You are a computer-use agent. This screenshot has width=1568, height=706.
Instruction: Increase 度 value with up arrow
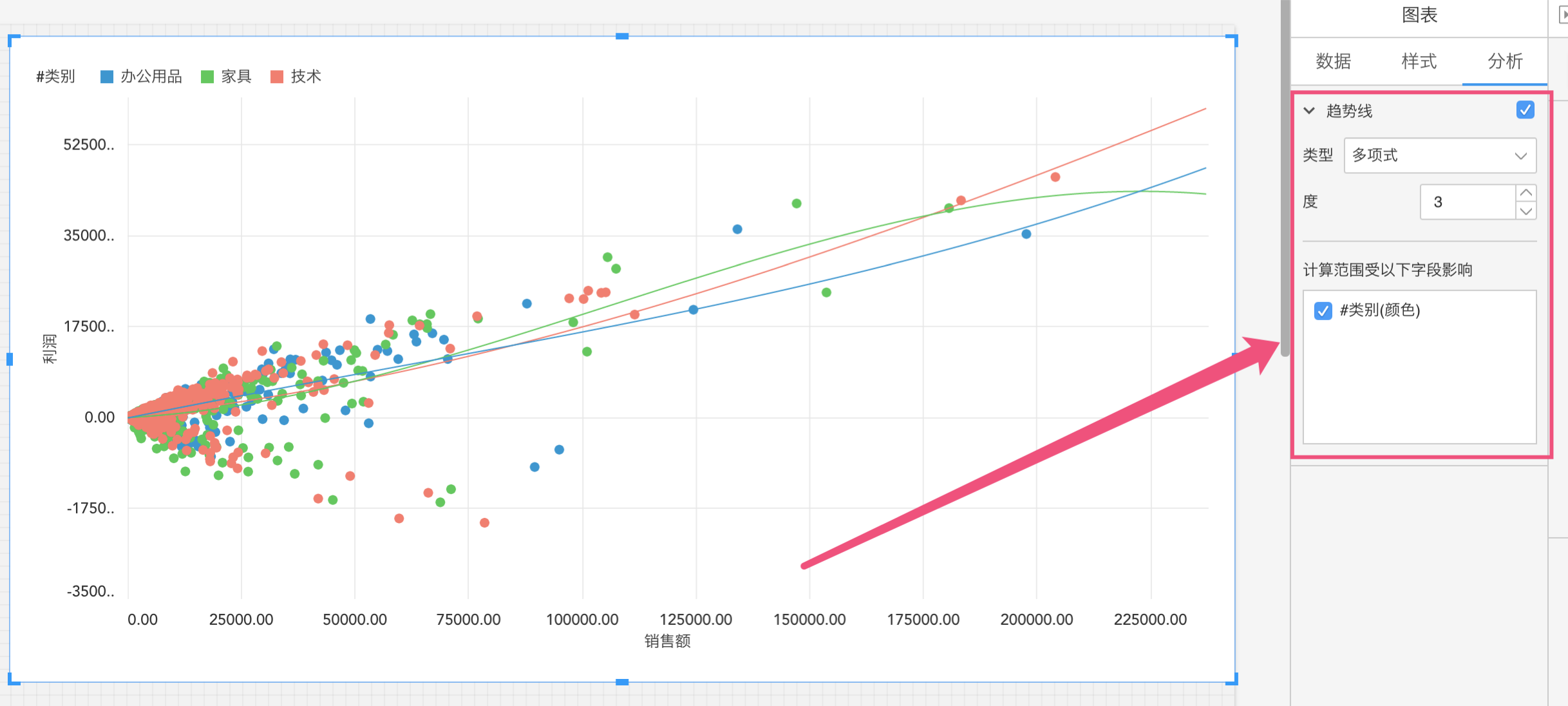pos(1525,193)
